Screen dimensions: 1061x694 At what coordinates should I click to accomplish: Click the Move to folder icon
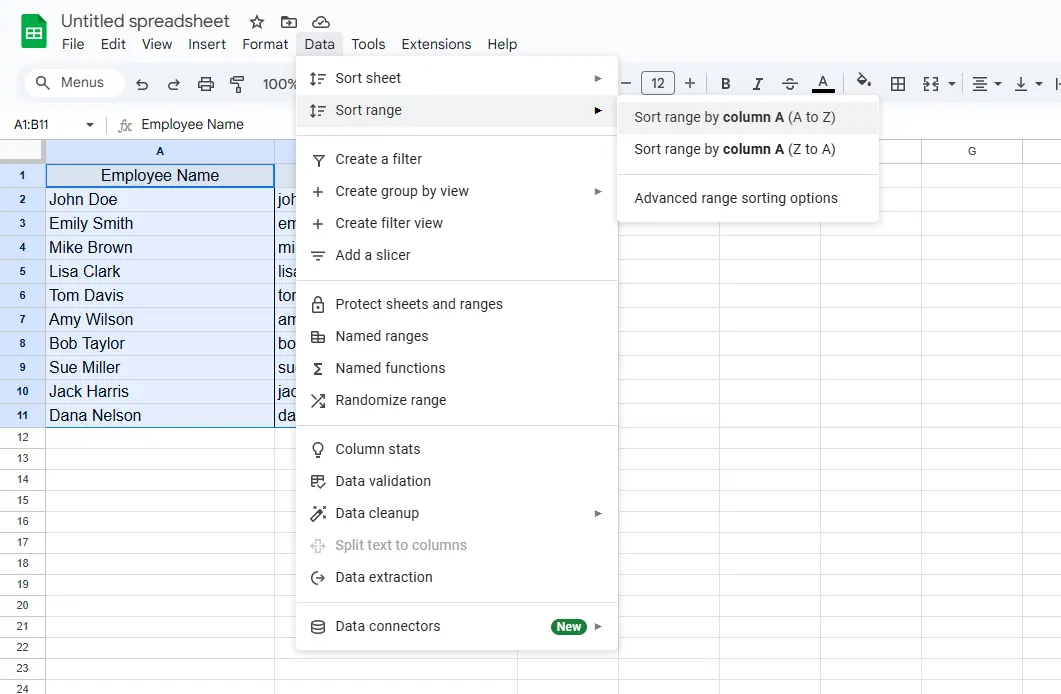point(289,22)
